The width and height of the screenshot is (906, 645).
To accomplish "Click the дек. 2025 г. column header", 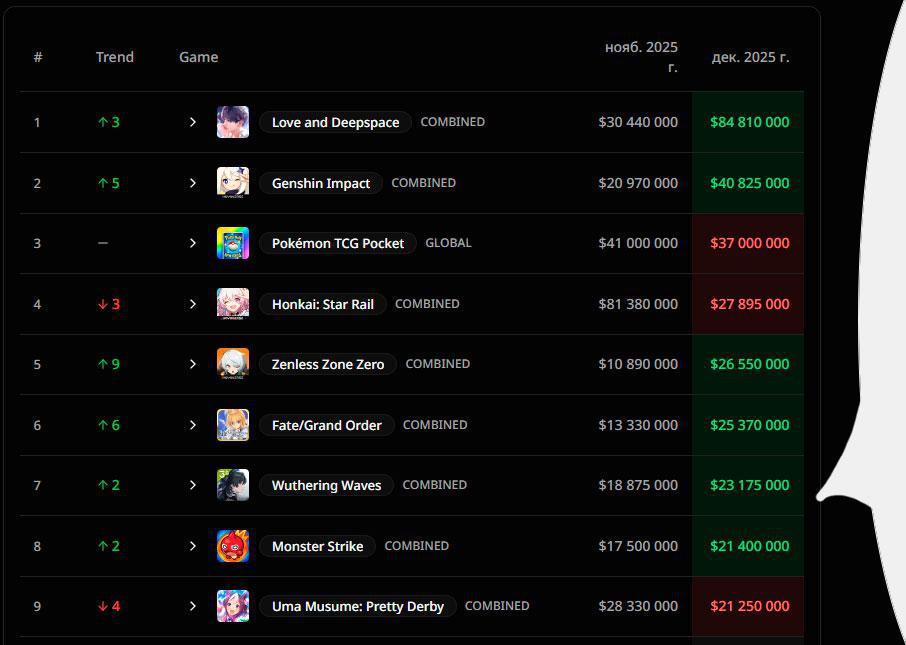I will click(x=750, y=57).
